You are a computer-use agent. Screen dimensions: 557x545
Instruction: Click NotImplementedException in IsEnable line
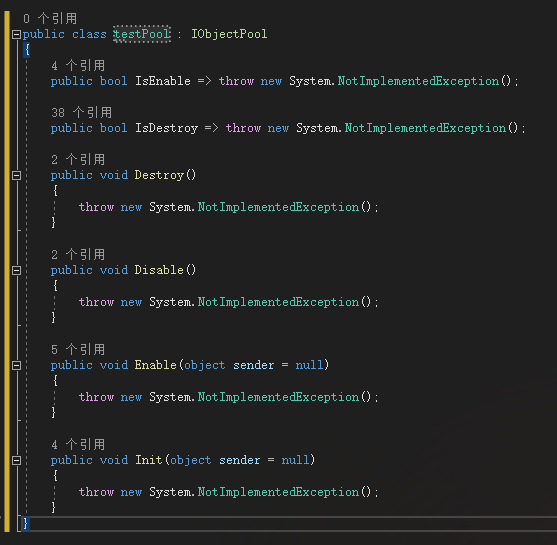[x=418, y=81]
